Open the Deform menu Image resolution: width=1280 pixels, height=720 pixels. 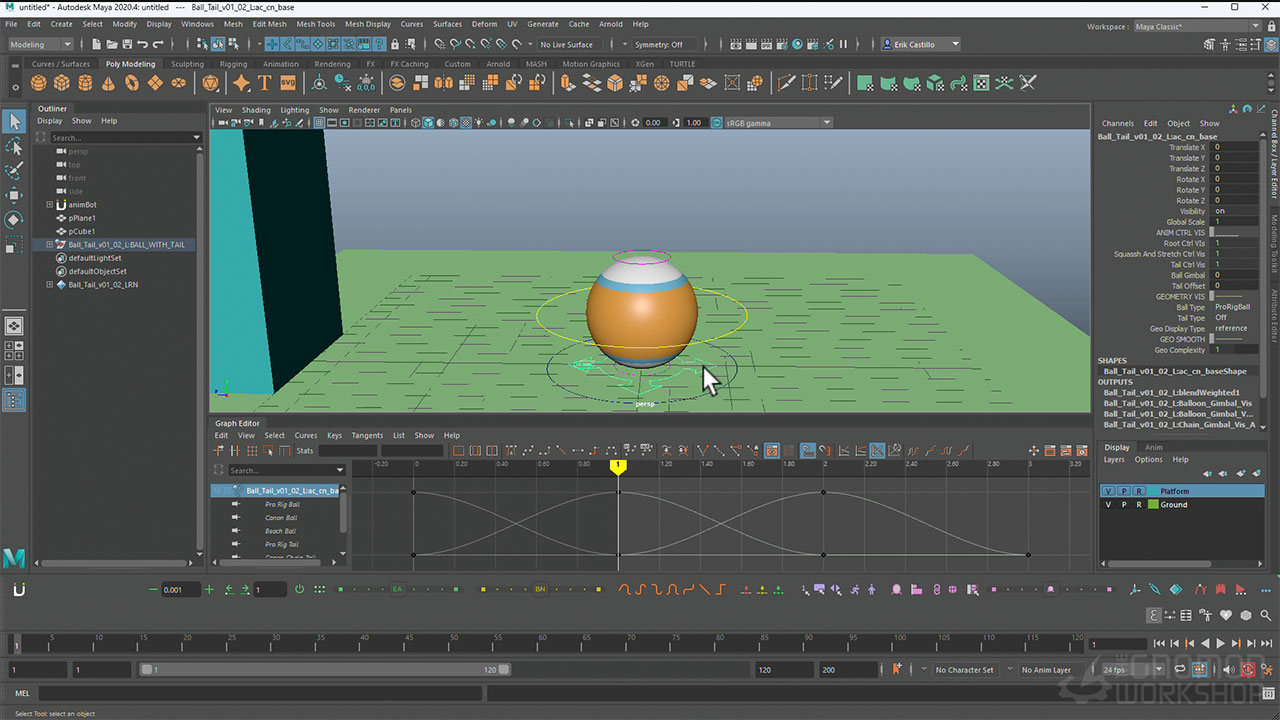[484, 24]
